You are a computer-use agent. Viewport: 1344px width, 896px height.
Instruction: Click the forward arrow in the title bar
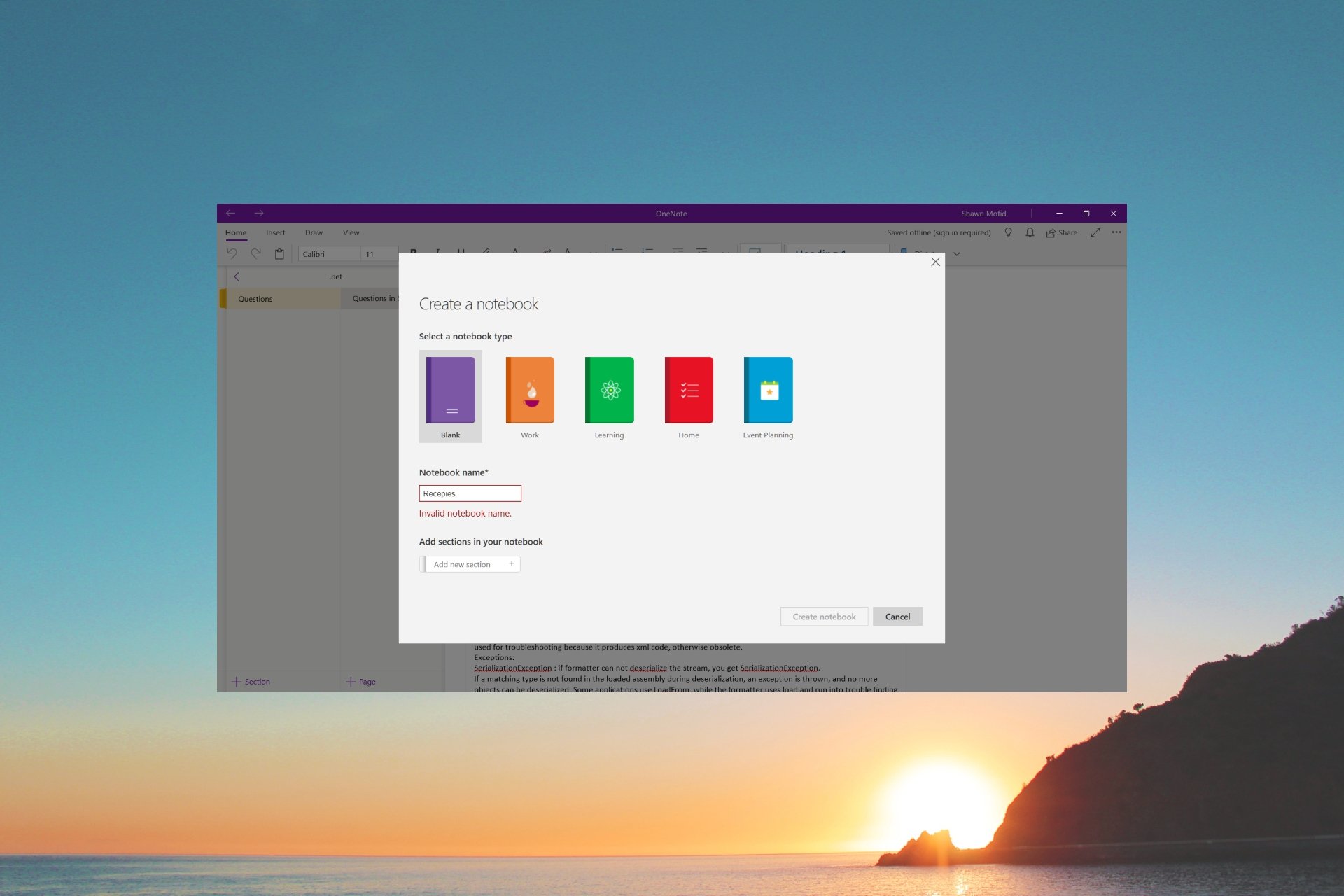pyautogui.click(x=259, y=213)
